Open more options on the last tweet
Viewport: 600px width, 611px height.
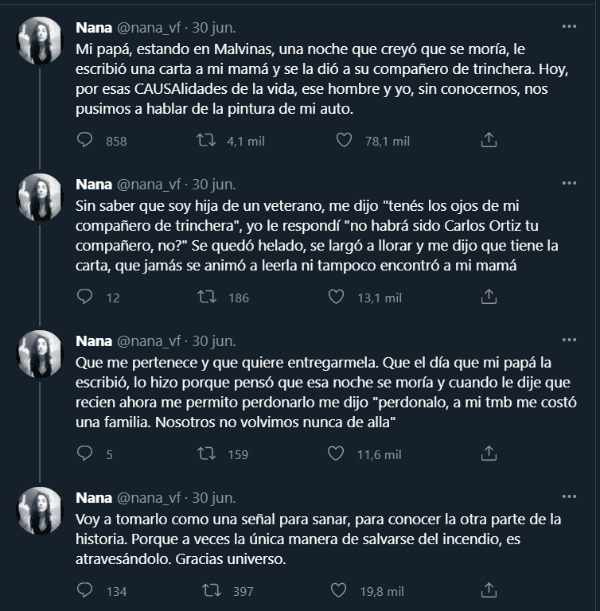tap(568, 497)
